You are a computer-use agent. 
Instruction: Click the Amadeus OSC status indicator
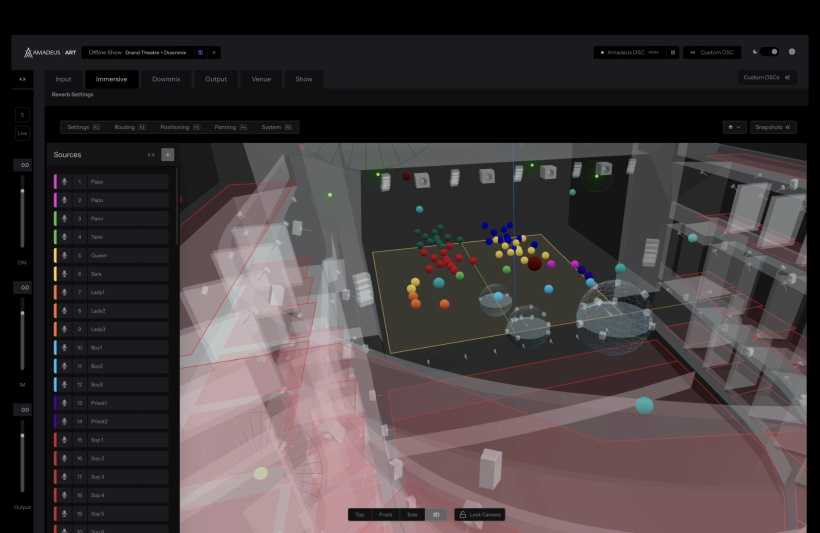point(602,52)
